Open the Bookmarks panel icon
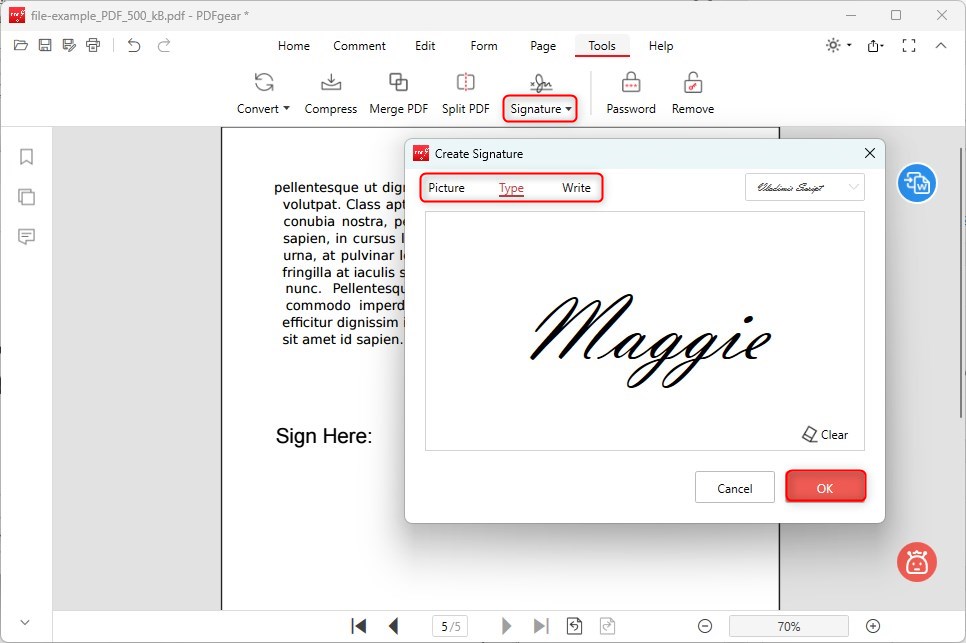966x643 pixels. pos(26,157)
